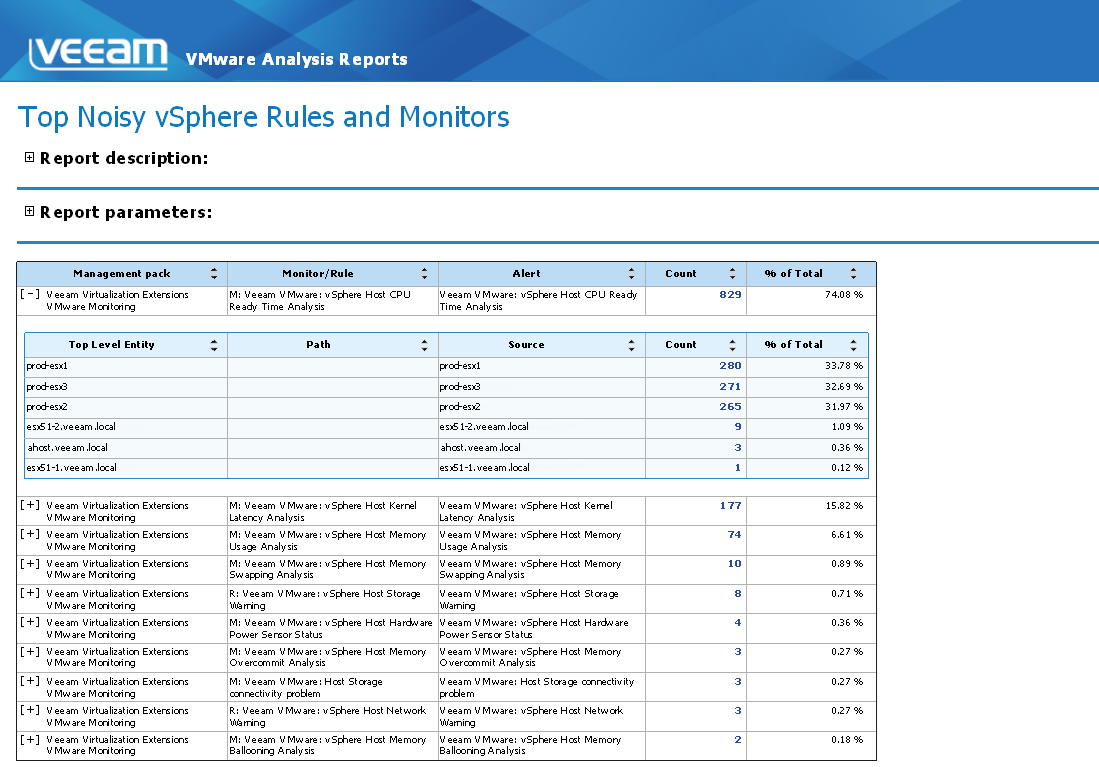Expand the Host Network Warning row
1099x767 pixels.
click(30, 710)
